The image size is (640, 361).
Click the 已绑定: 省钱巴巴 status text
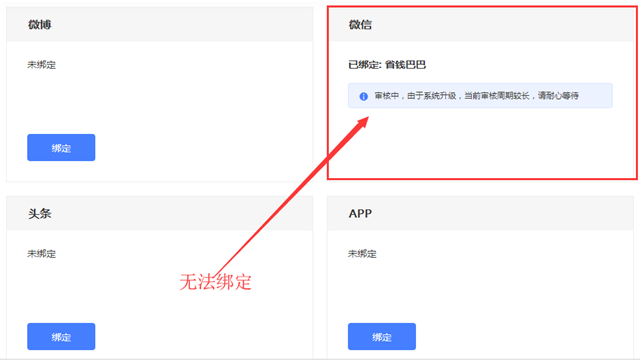tap(387, 65)
